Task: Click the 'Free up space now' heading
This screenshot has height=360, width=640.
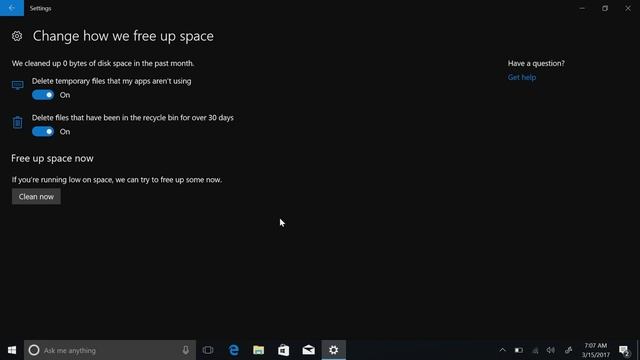Action: (x=52, y=158)
